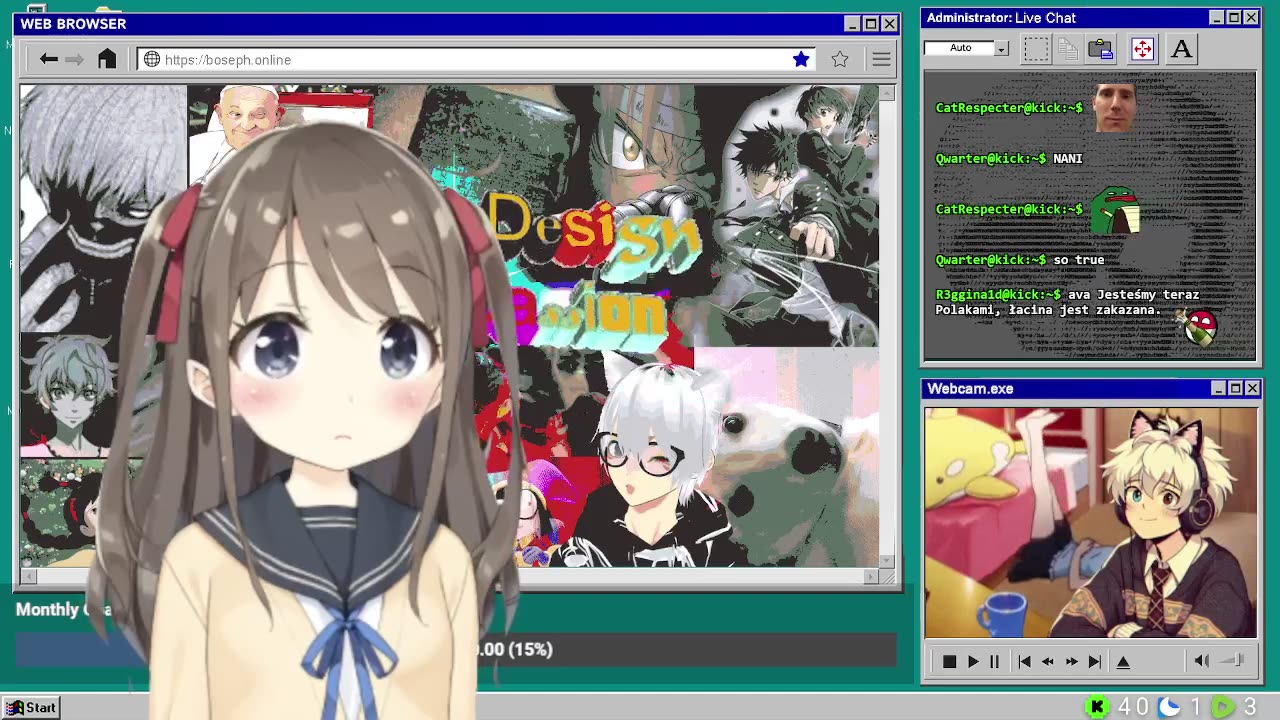
Task: Fast forward in Webcam.exe
Action: tap(1071, 662)
